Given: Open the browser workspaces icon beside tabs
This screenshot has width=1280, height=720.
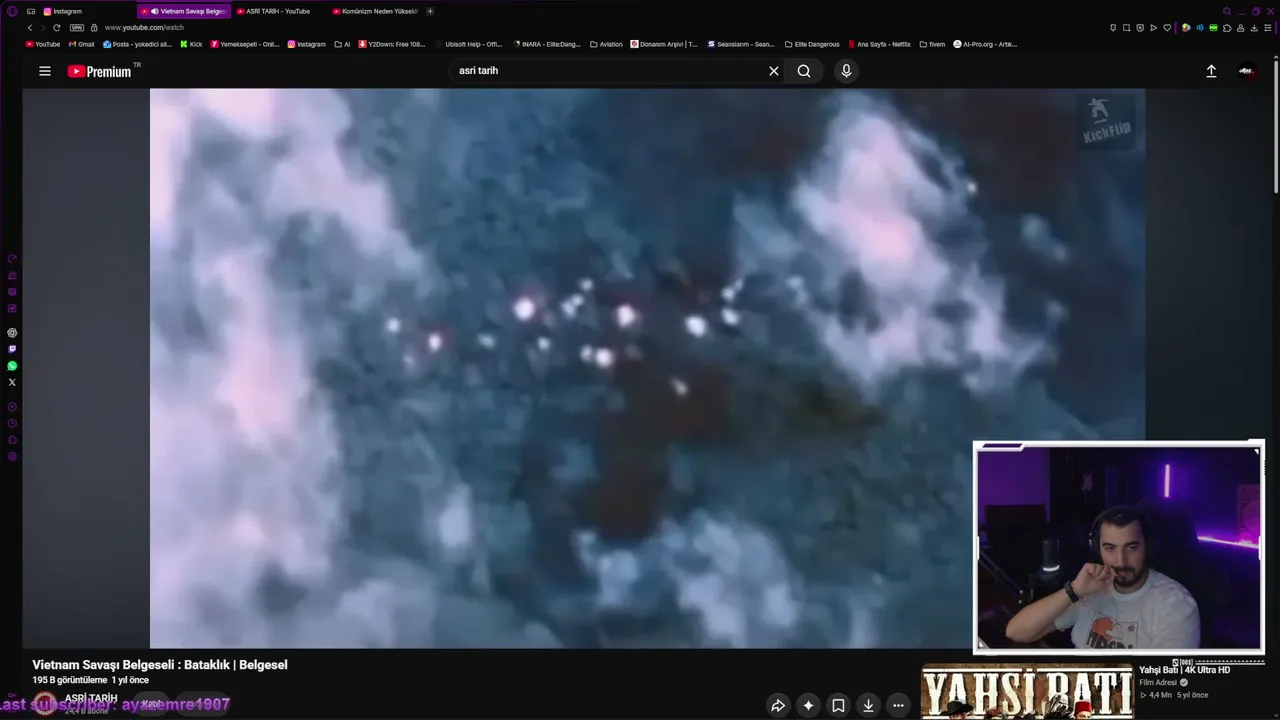Looking at the screenshot, I should pos(31,11).
